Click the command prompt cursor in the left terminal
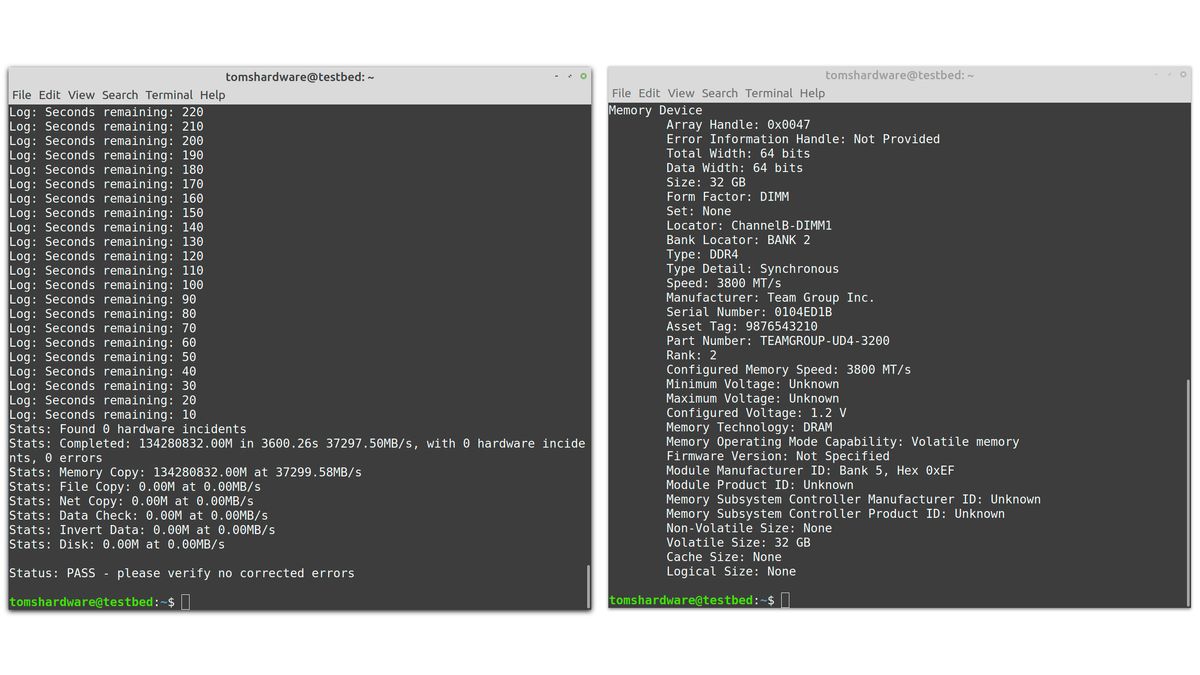 [186, 602]
